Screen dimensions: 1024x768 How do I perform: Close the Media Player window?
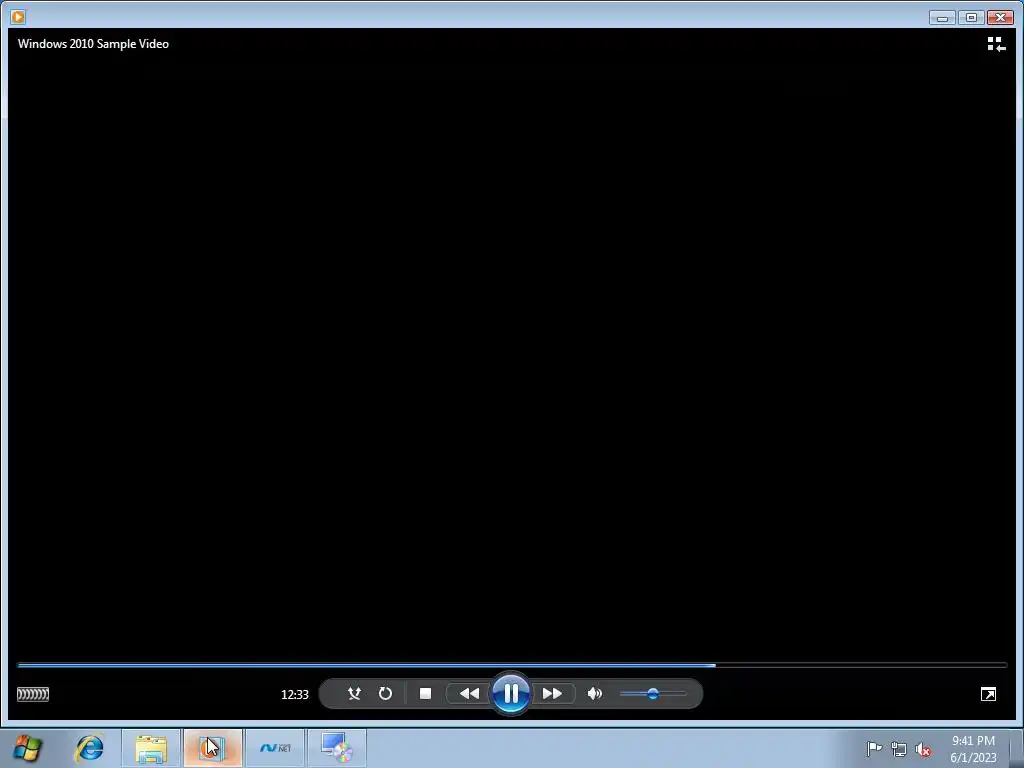click(x=1000, y=18)
